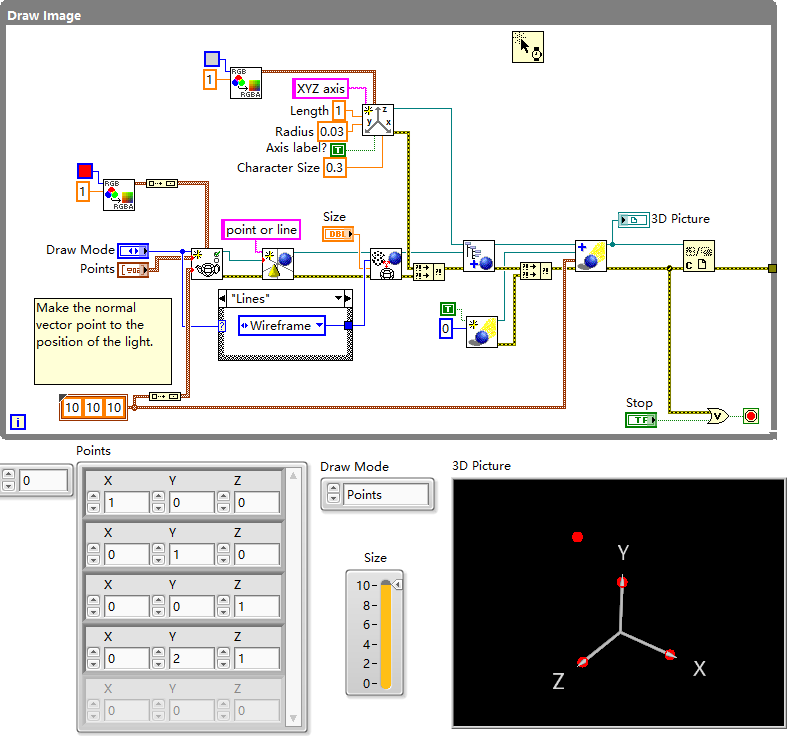This screenshot has width=798, height=736.
Task: Click the Character Size constant 0.3
Action: 335,167
